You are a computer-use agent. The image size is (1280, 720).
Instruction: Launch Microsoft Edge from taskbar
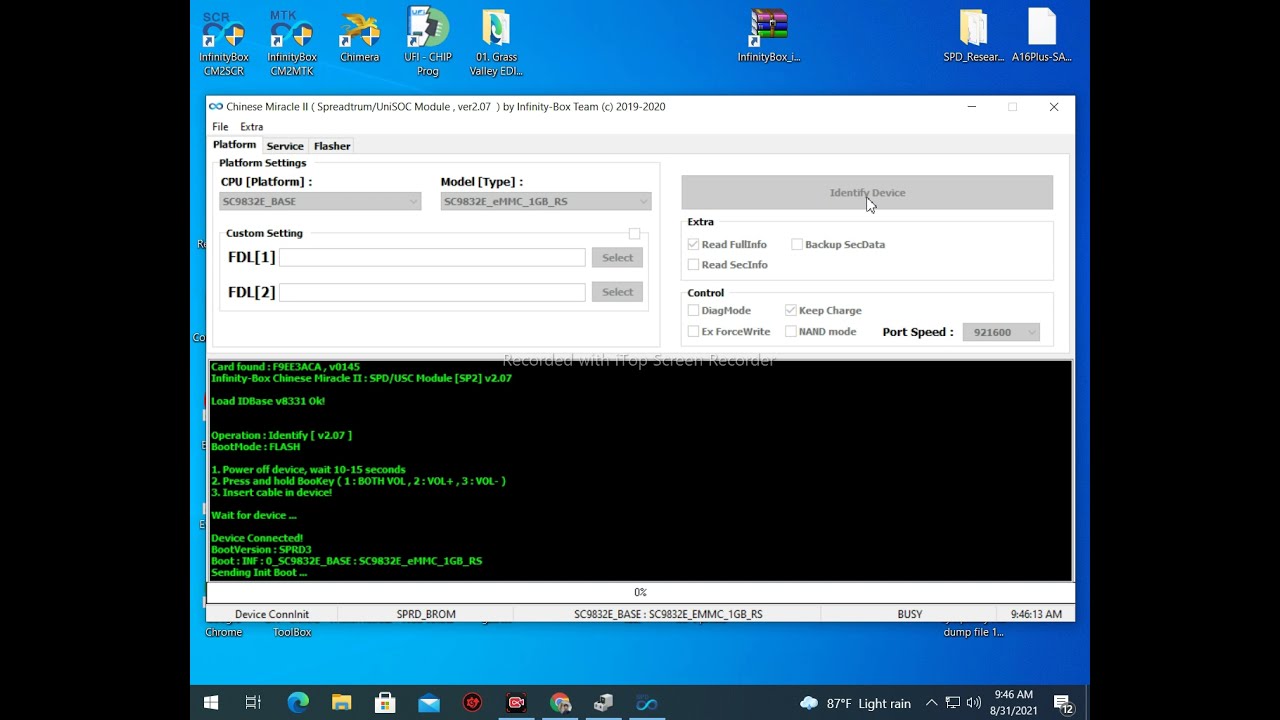pos(298,703)
